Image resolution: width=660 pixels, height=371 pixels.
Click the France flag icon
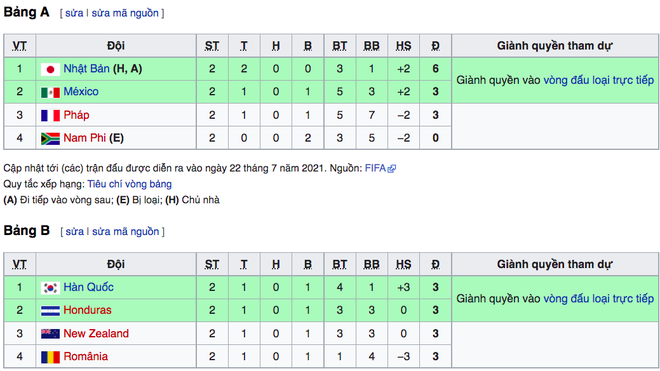pos(50,115)
